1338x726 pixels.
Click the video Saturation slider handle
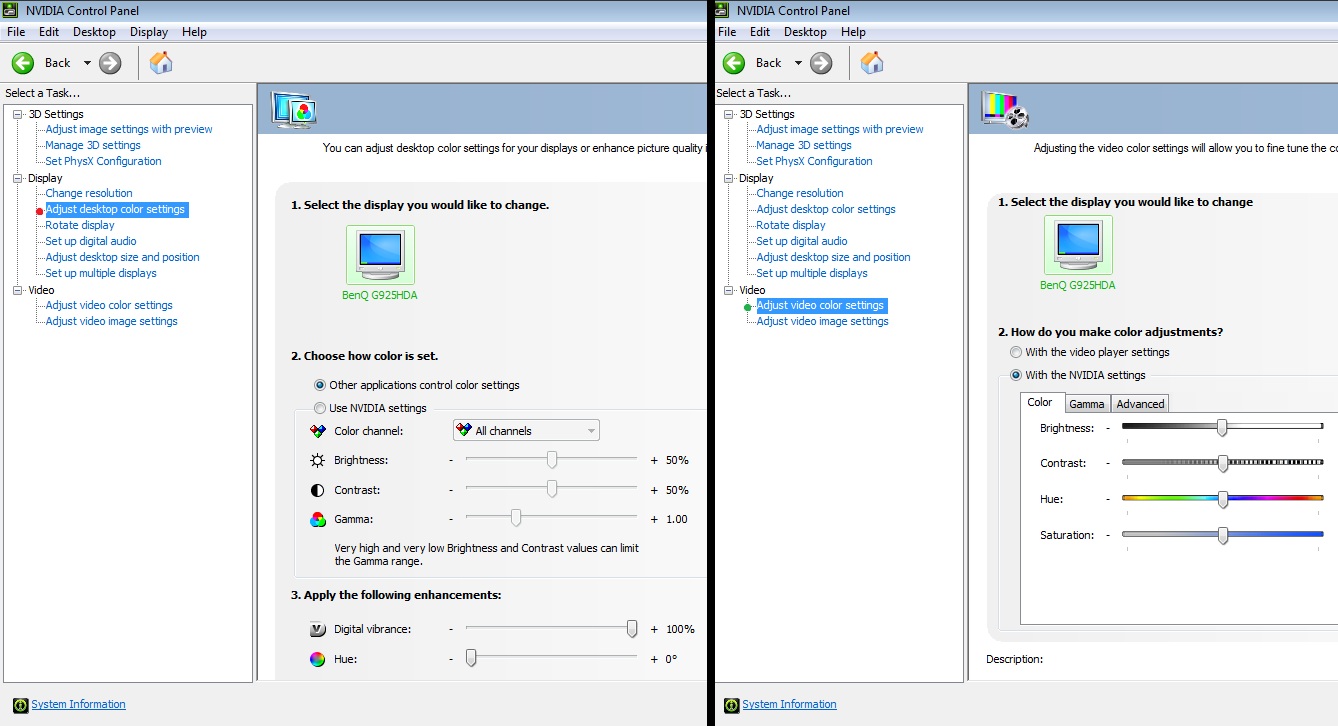[x=1222, y=535]
